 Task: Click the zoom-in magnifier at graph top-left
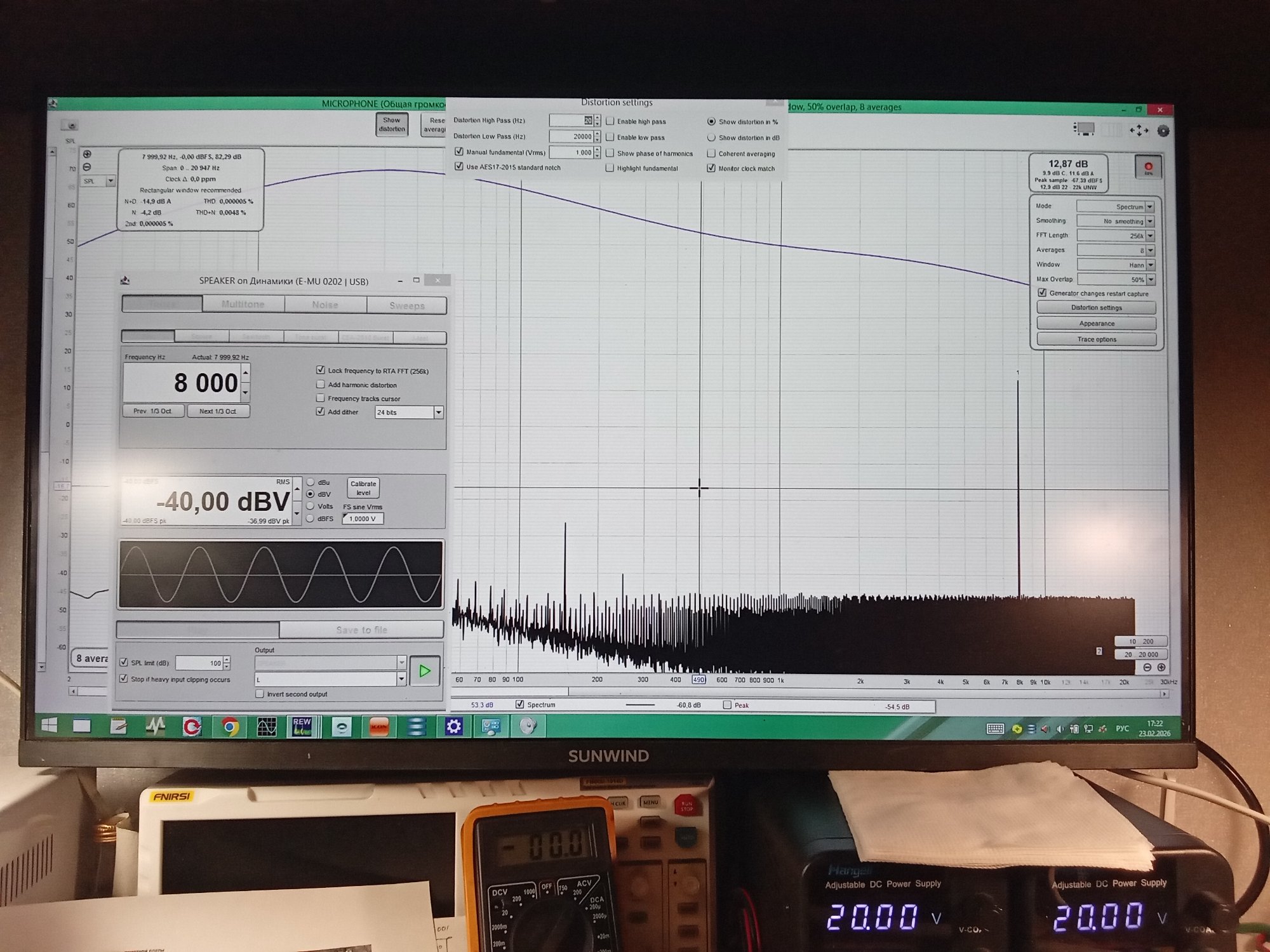click(87, 154)
